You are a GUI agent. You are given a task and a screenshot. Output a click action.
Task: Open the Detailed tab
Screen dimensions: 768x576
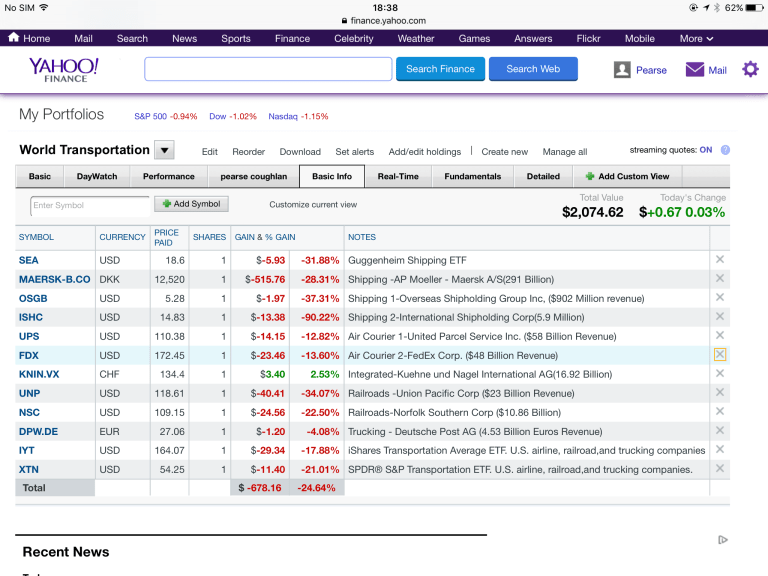point(543,176)
